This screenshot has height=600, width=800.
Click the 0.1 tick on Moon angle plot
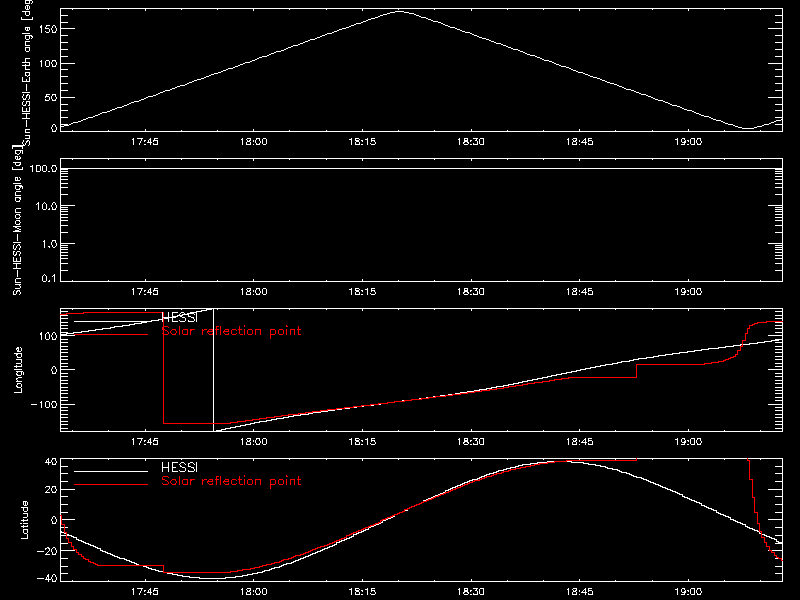tap(49, 278)
